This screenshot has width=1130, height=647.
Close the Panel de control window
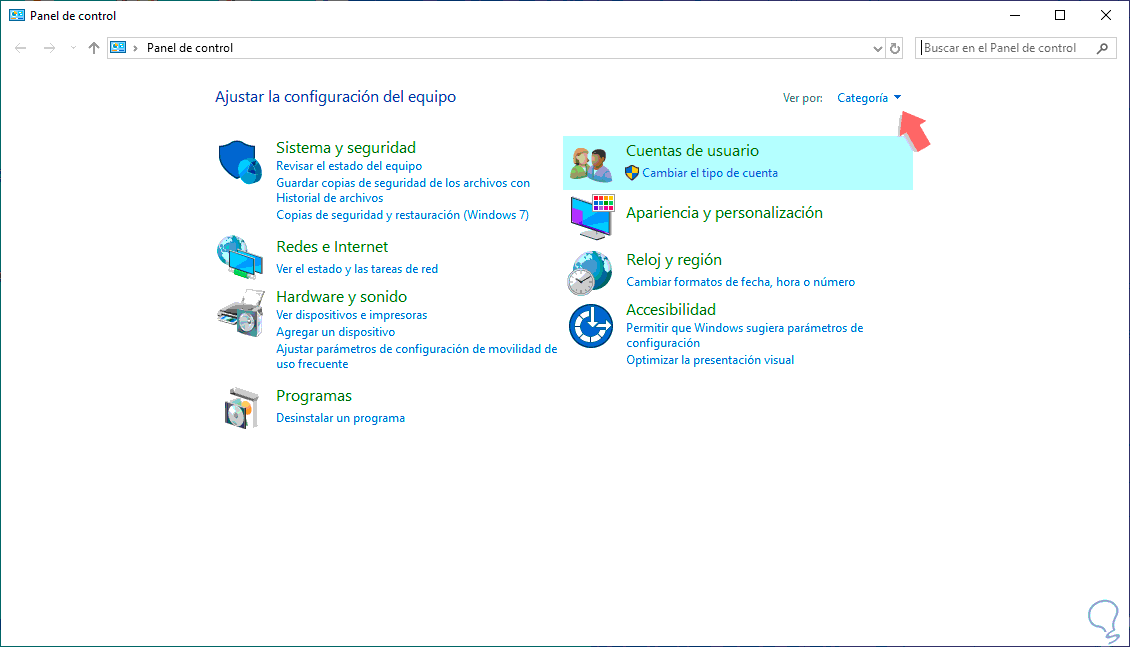click(x=1105, y=15)
